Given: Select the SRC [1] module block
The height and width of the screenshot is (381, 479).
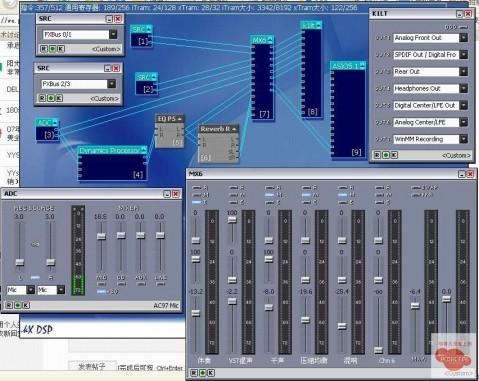Looking at the screenshot, I should 141,36.
